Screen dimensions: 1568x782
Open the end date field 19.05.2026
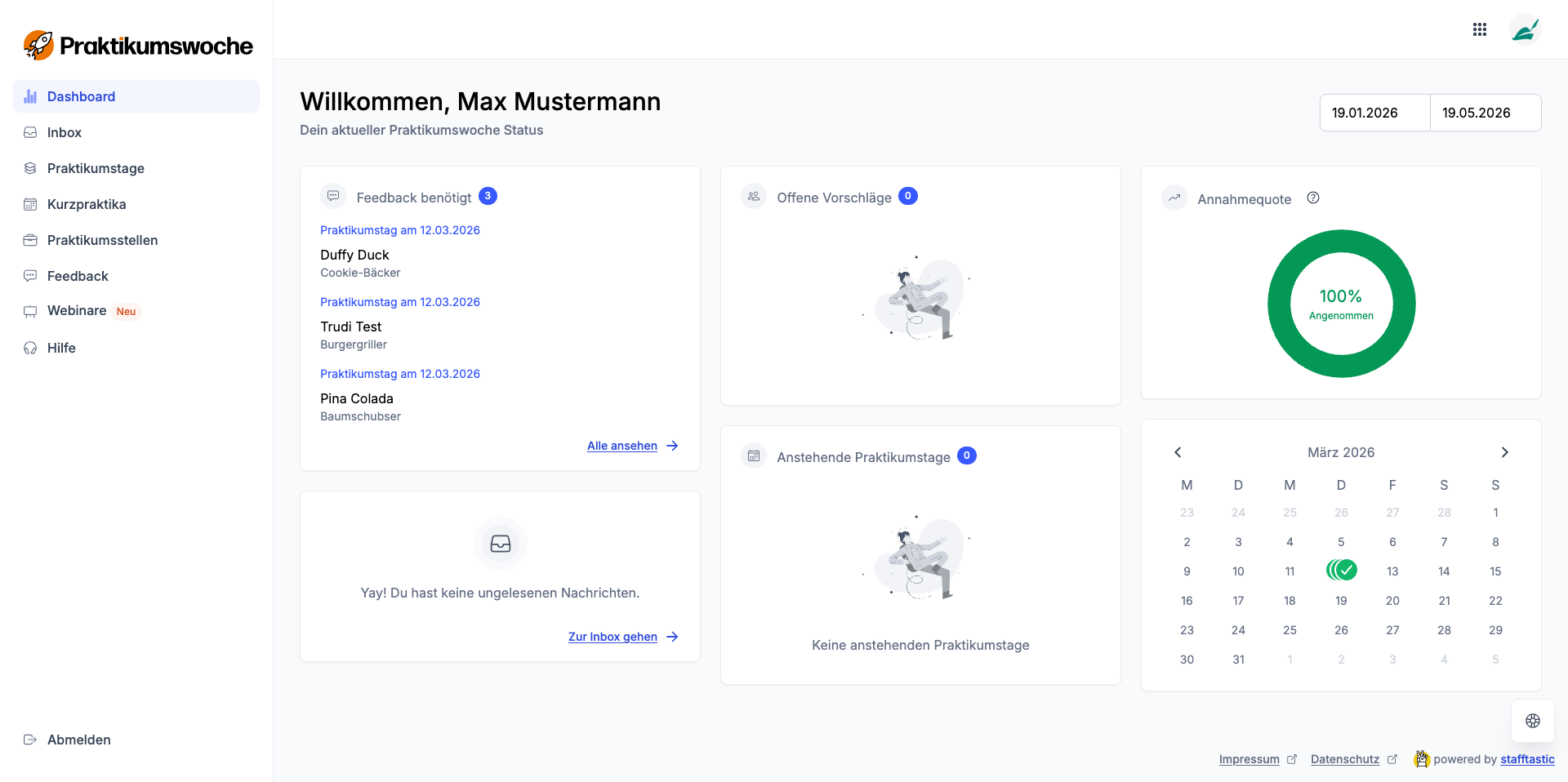tap(1485, 113)
